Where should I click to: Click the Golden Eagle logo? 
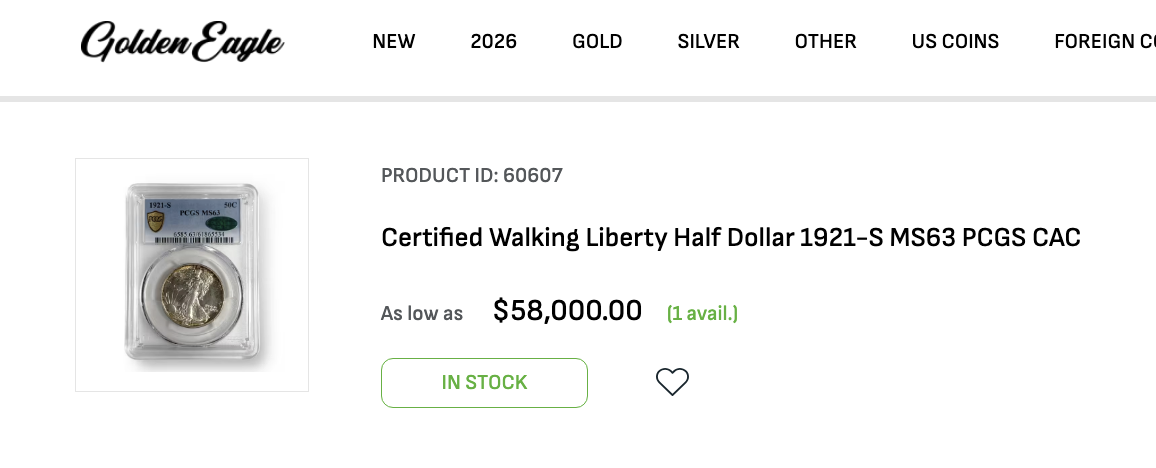click(181, 41)
